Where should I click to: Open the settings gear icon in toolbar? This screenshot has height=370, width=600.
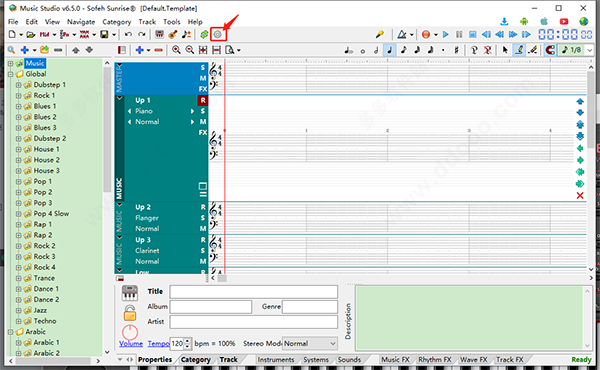(x=217, y=34)
